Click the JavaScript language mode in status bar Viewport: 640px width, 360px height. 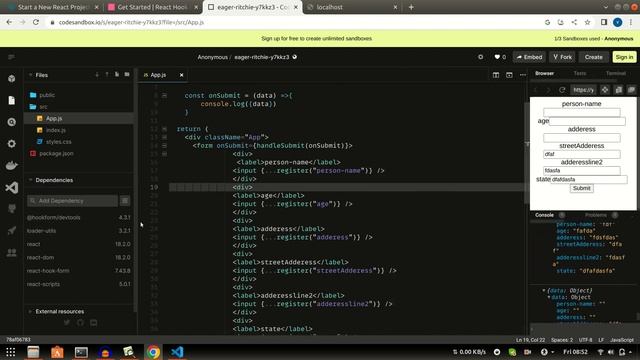pyautogui.click(x=622, y=340)
